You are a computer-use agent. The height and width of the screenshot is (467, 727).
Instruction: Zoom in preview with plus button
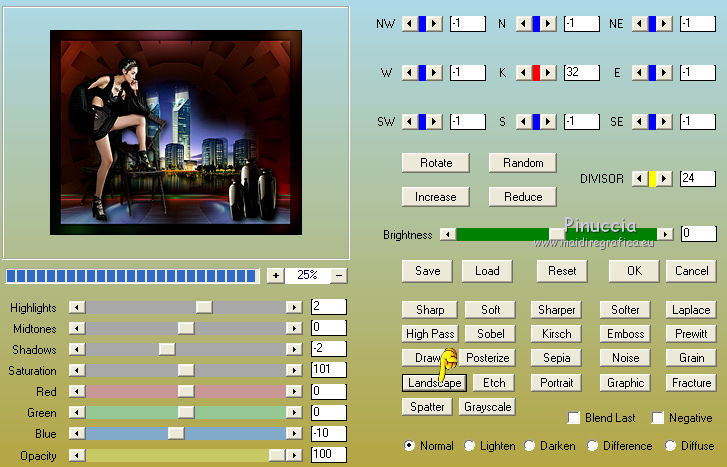(x=275, y=275)
